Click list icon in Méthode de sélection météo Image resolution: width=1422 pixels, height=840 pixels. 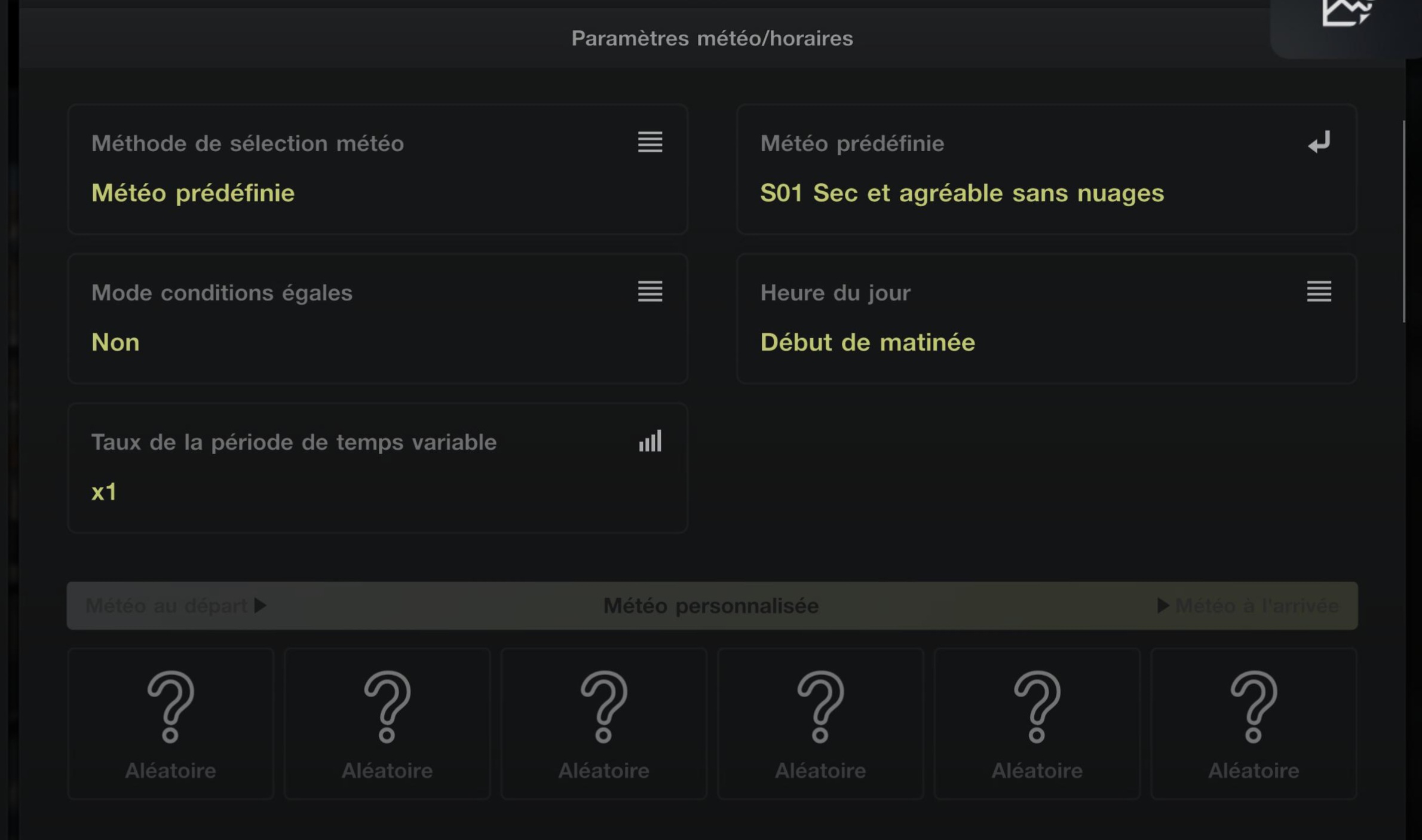tap(649, 142)
